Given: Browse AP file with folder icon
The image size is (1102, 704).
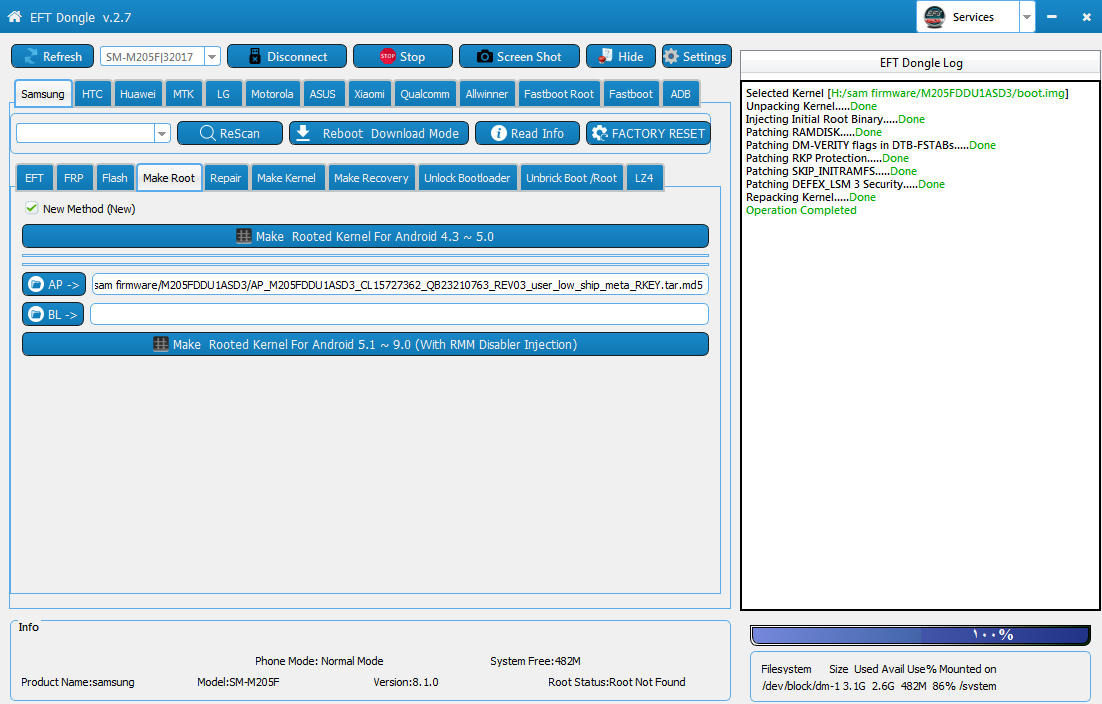Looking at the screenshot, I should pyautogui.click(x=37, y=285).
